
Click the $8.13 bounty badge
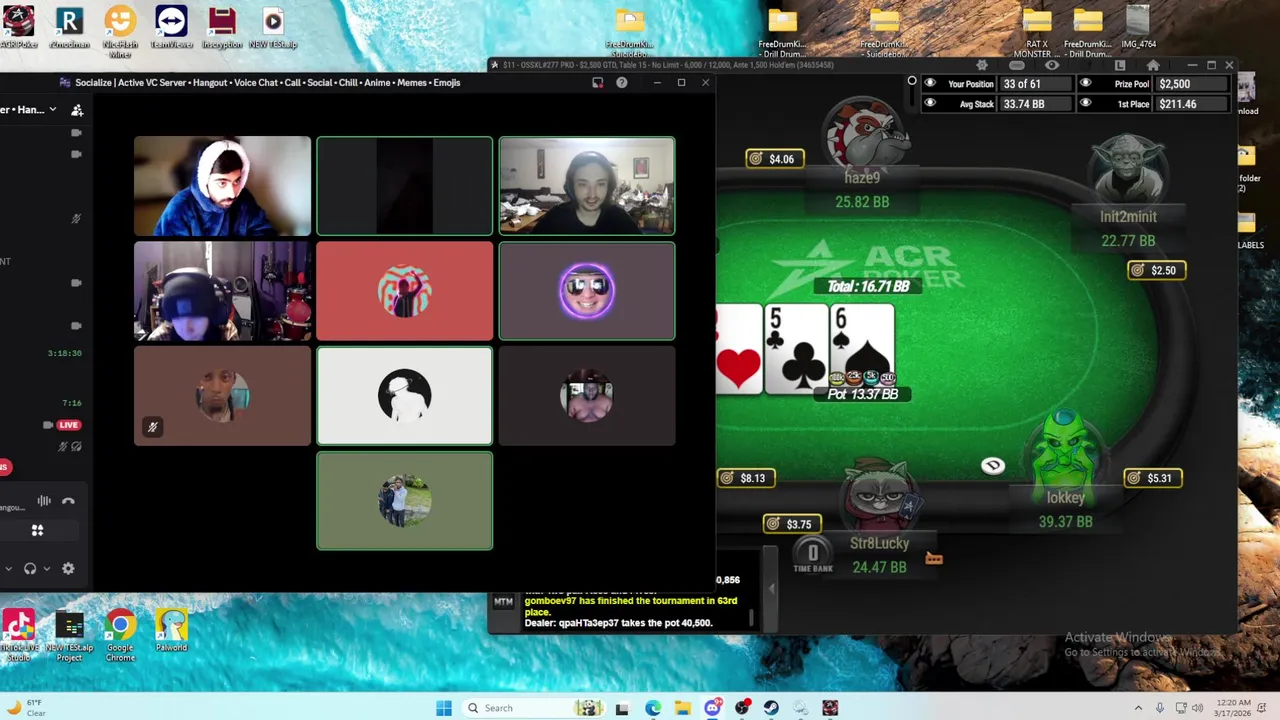pos(746,478)
